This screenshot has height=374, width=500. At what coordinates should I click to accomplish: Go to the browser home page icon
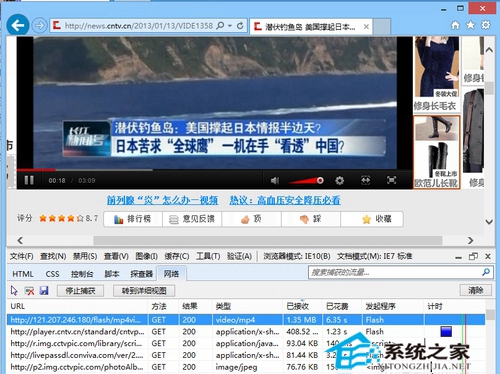click(455, 25)
